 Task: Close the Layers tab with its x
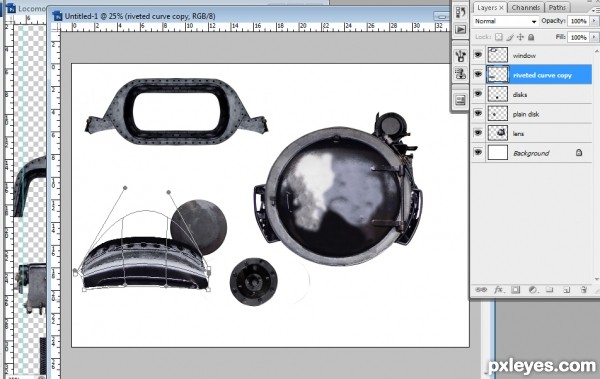501,8
